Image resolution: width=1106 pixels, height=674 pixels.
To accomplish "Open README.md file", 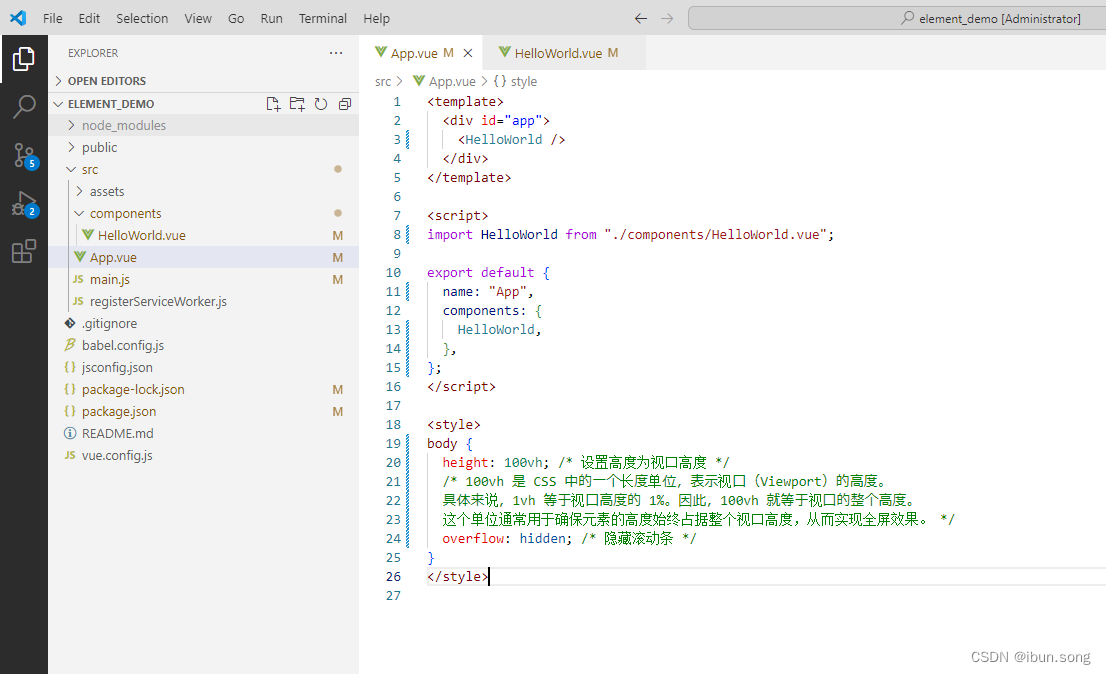I will point(203,433).
